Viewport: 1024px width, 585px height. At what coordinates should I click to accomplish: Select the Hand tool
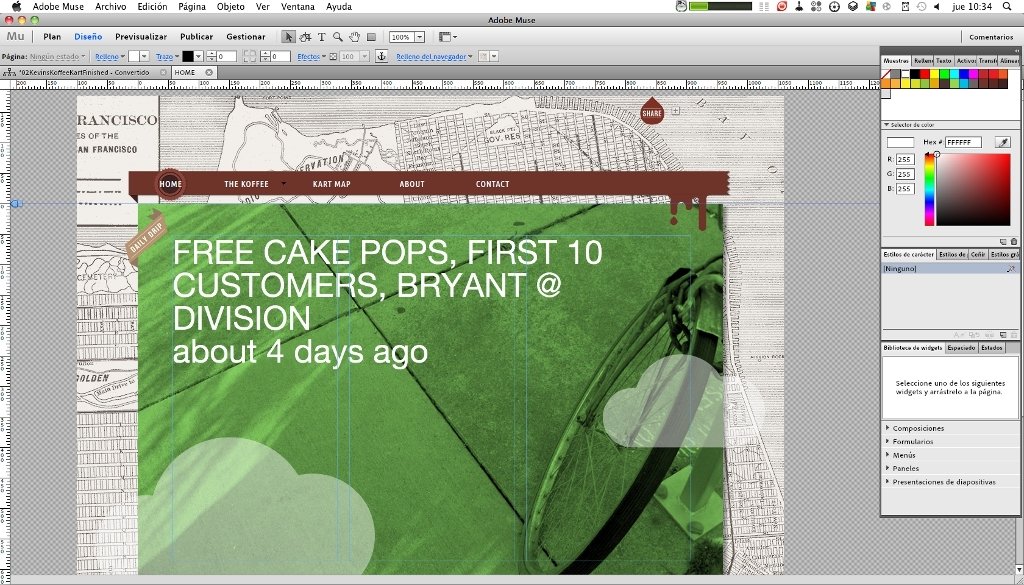354,37
